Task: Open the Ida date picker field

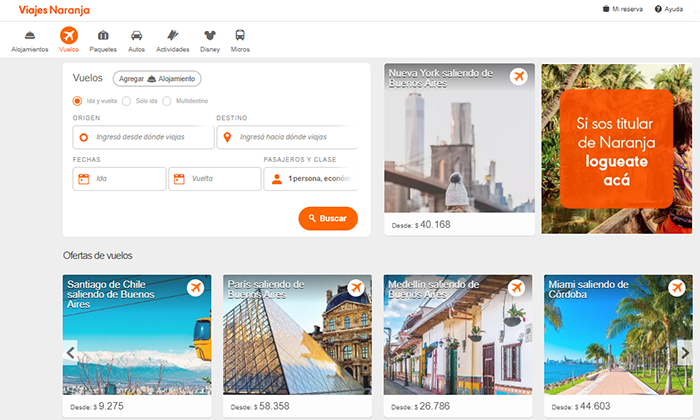Action: tap(119, 179)
